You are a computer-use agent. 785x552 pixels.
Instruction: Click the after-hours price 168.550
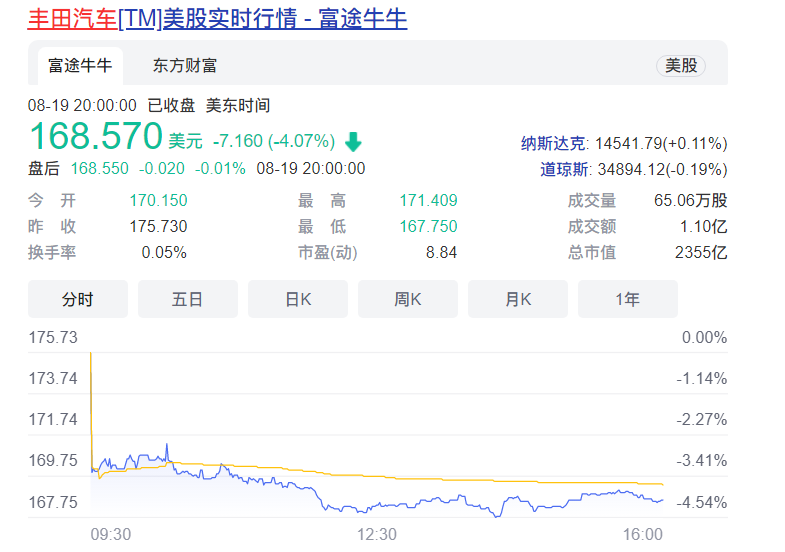pyautogui.click(x=100, y=168)
